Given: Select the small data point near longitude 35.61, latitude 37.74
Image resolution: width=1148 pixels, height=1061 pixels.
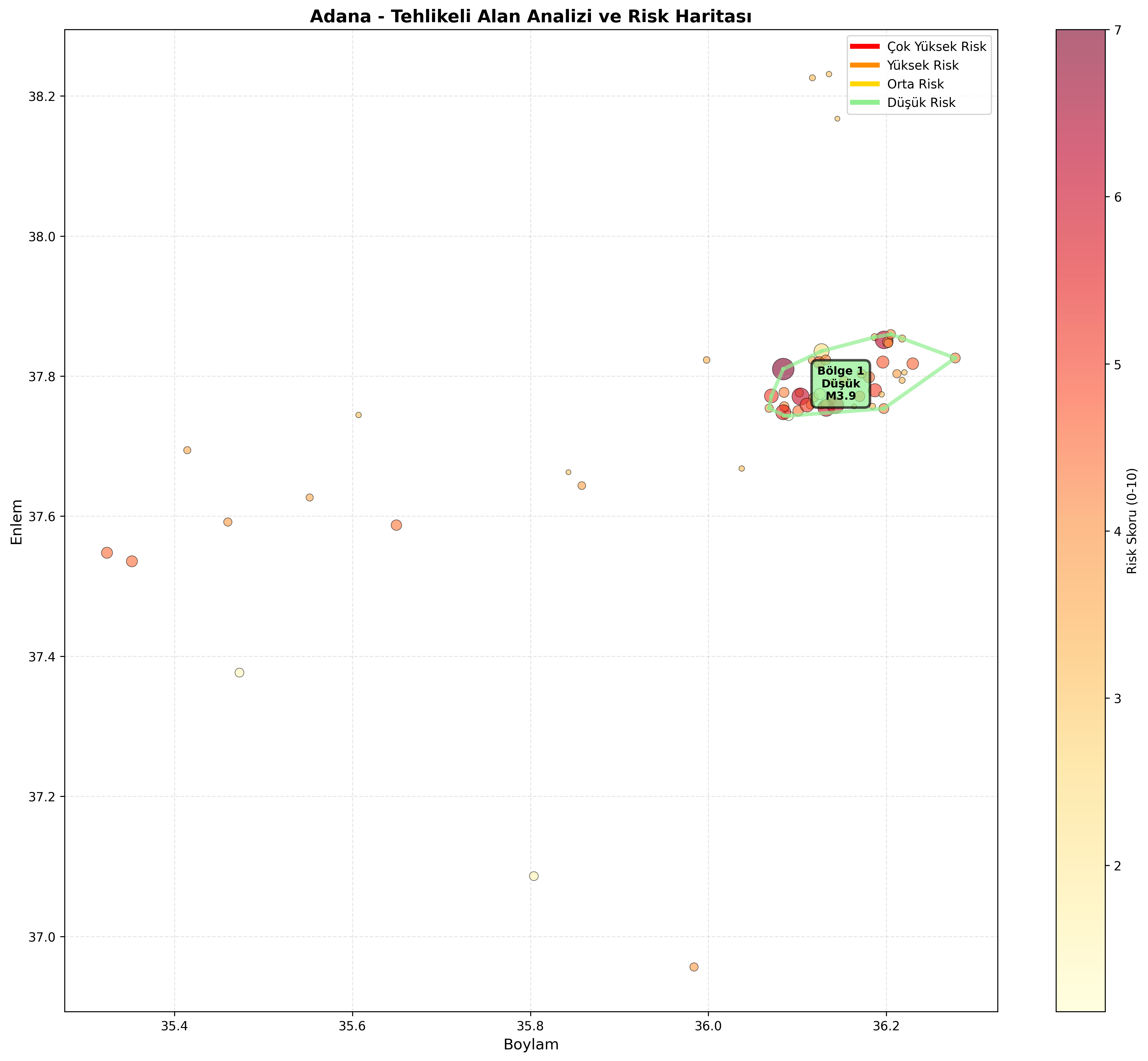Looking at the screenshot, I should click(x=359, y=415).
